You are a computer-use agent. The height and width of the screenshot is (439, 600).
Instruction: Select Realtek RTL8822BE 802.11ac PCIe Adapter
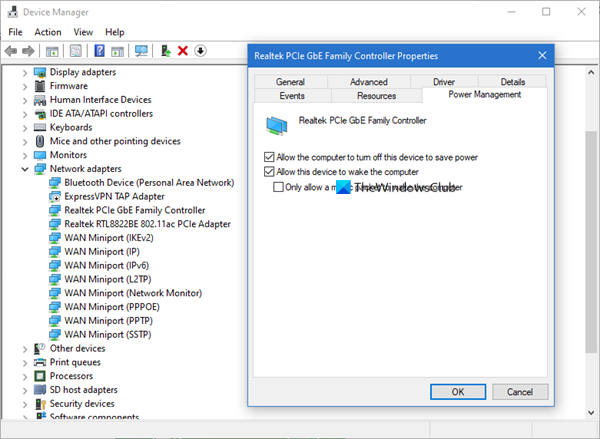(147, 224)
